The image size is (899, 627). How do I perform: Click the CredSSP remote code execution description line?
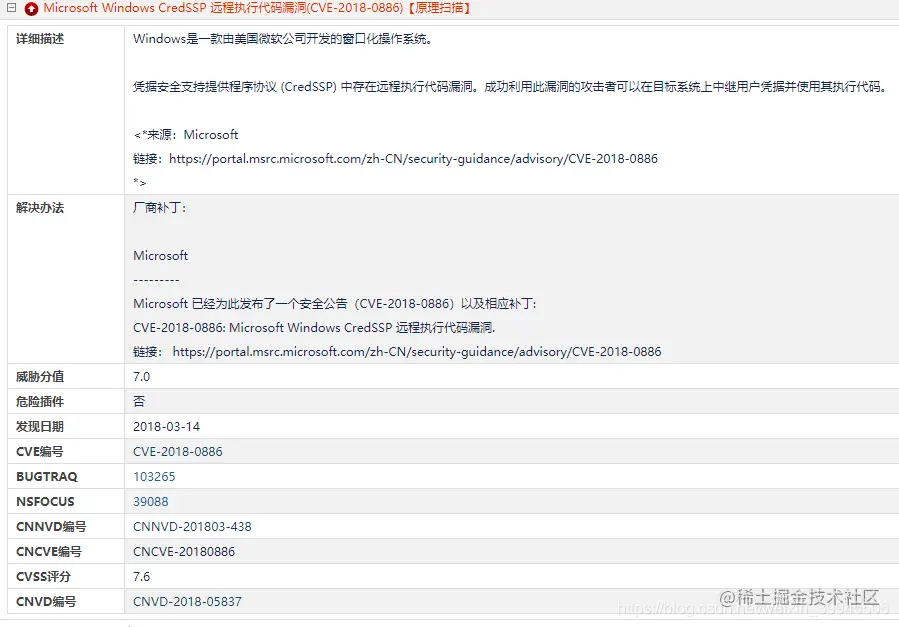pos(510,87)
